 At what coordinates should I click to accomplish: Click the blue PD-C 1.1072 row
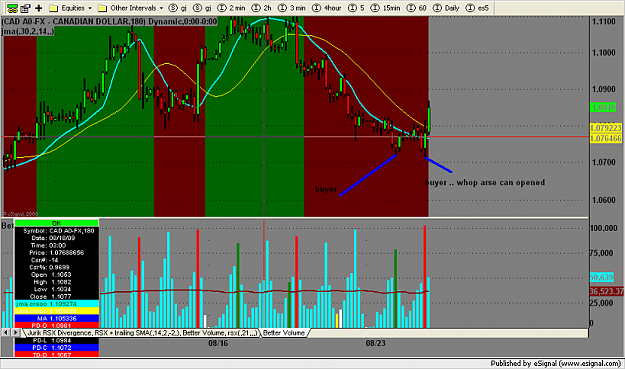[57, 347]
